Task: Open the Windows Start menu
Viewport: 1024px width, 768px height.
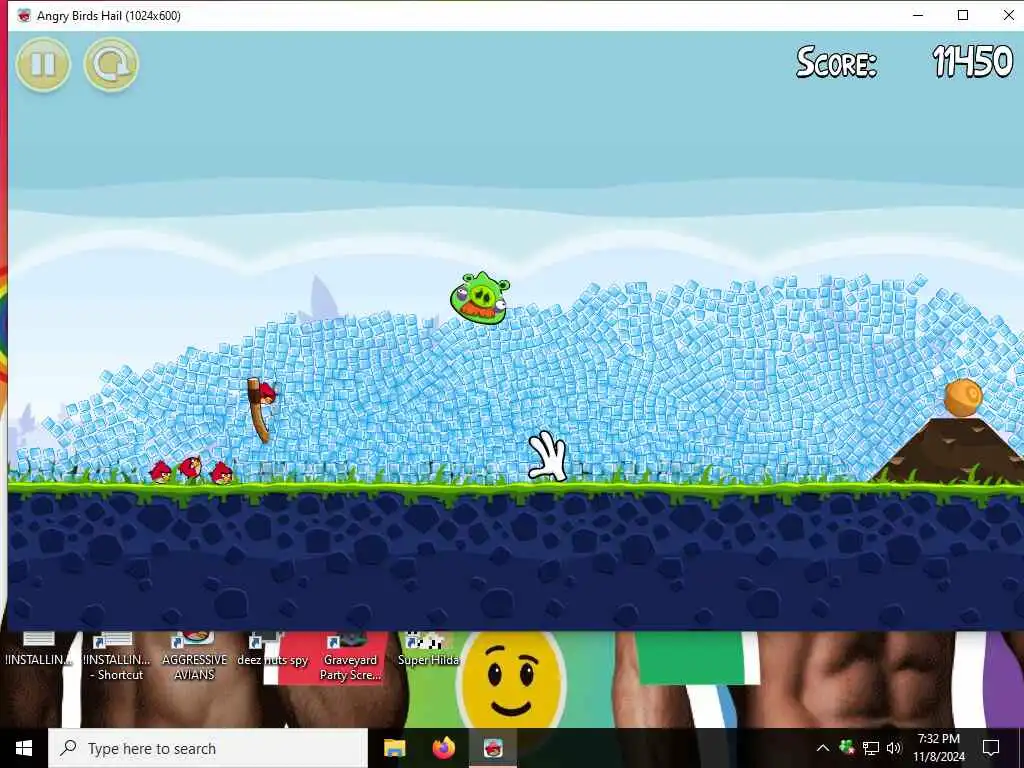Action: (x=24, y=748)
